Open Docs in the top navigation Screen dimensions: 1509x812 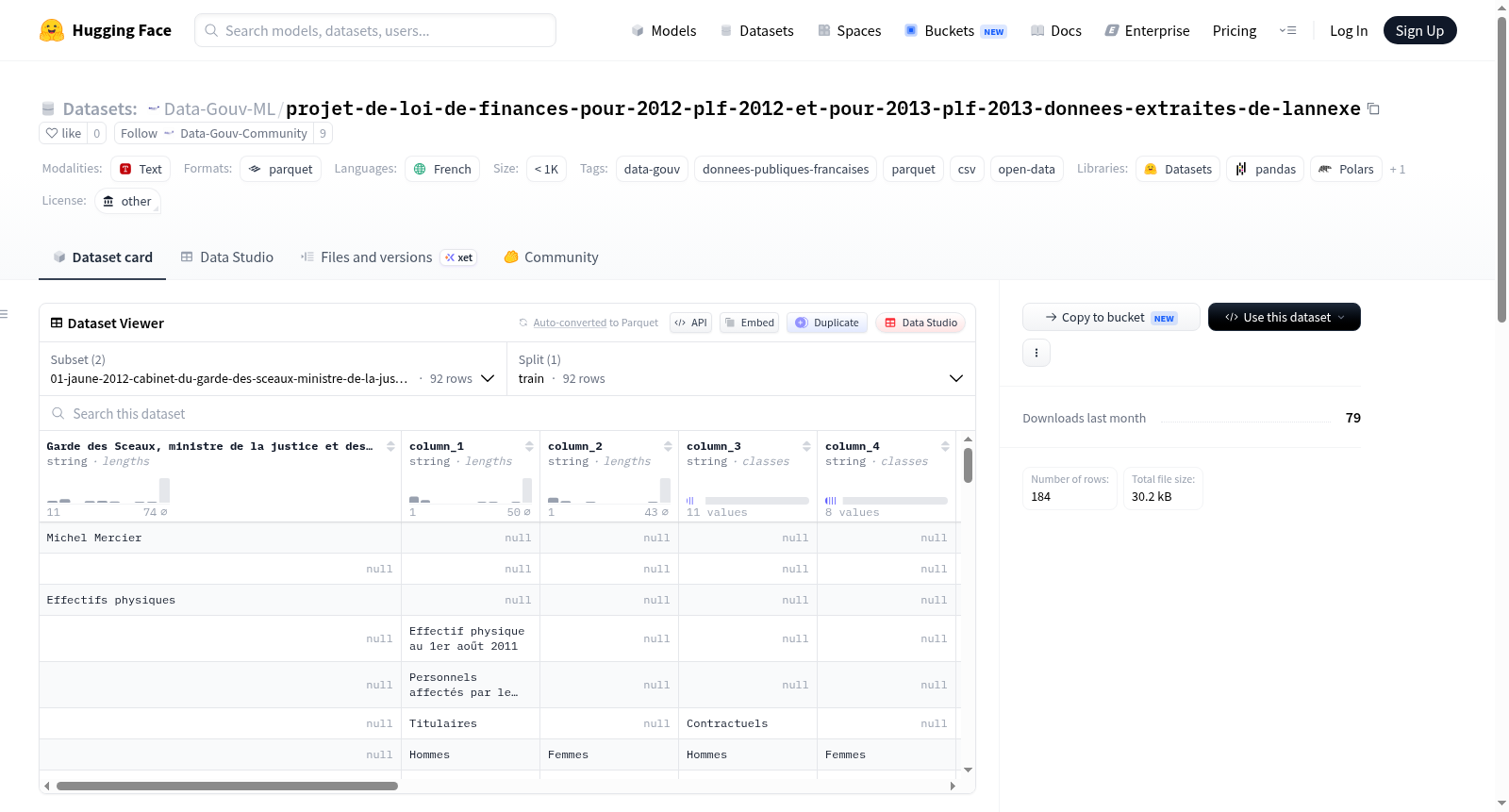pyautogui.click(x=1055, y=30)
